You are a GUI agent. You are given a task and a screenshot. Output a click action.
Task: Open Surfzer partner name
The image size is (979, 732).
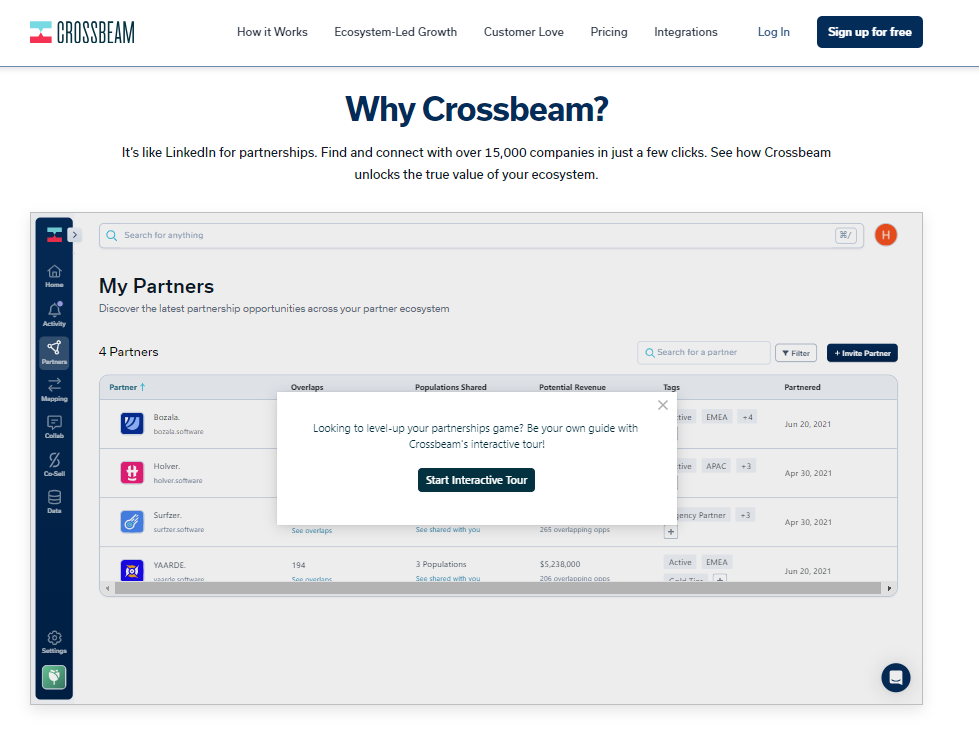click(167, 515)
